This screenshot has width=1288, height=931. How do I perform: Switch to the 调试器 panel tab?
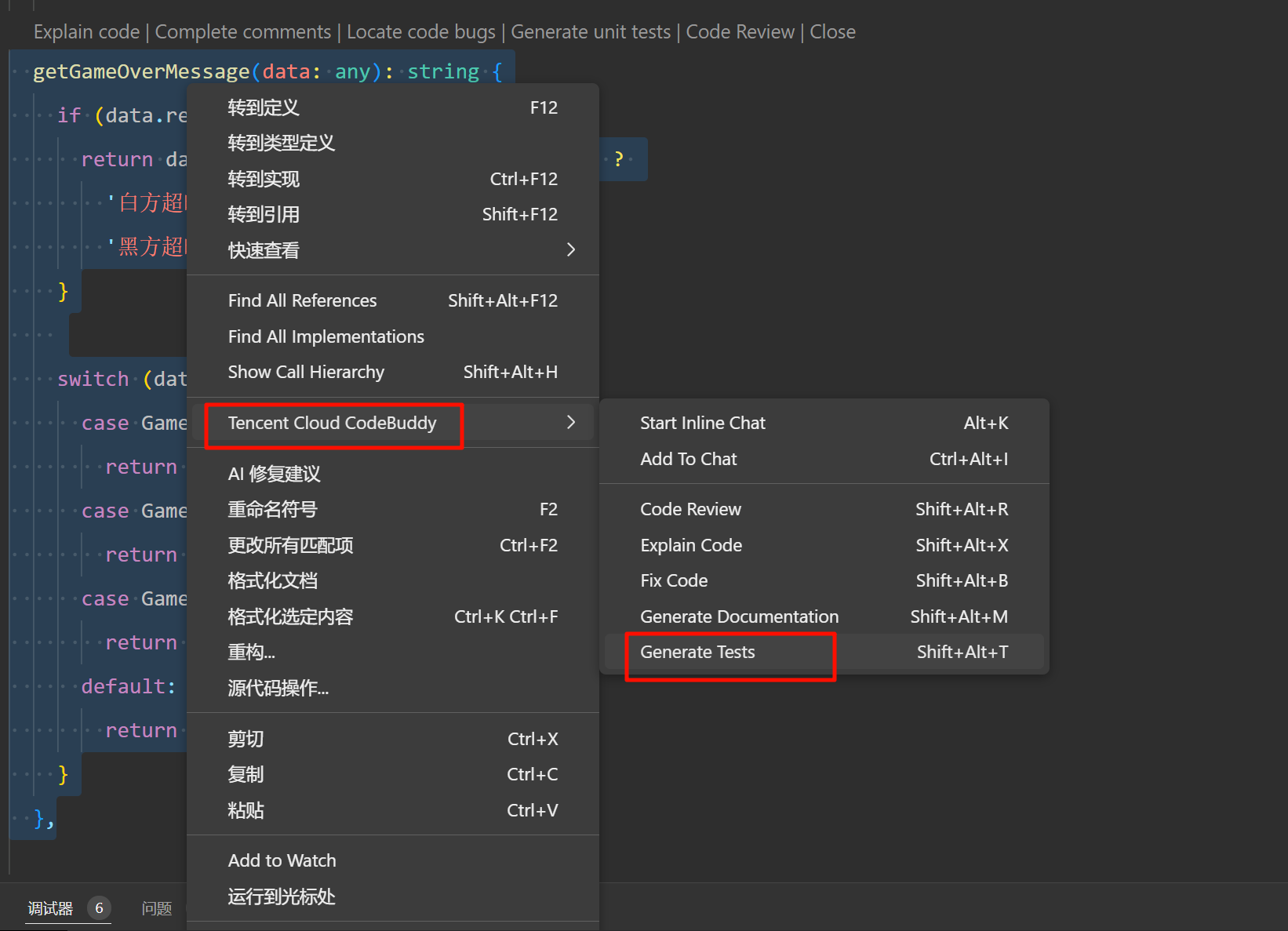[x=50, y=908]
